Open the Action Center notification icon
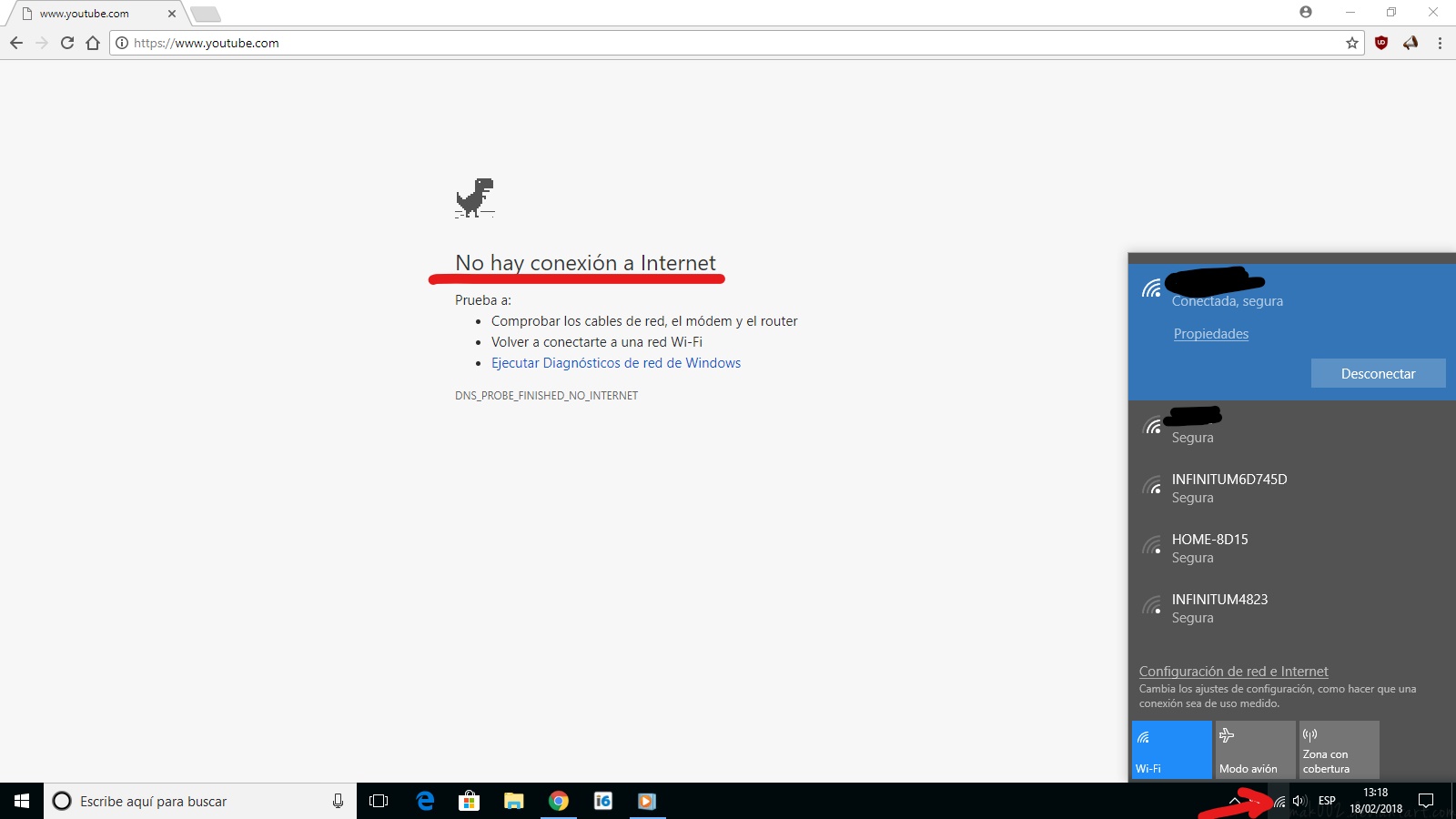1456x819 pixels. pyautogui.click(x=1426, y=801)
